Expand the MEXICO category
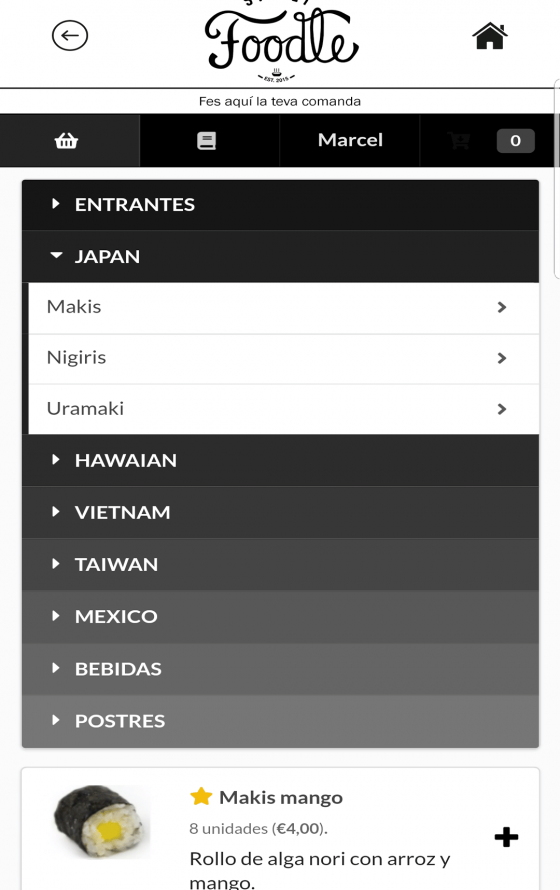This screenshot has height=890, width=560. [280, 616]
